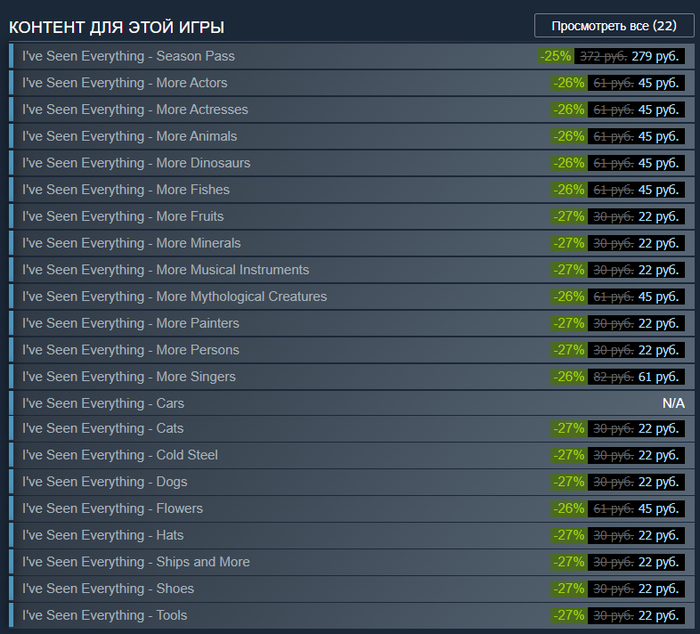Image resolution: width=700 pixels, height=634 pixels.
Task: Click the Season Pass 279 руб. price
Action: pos(655,56)
